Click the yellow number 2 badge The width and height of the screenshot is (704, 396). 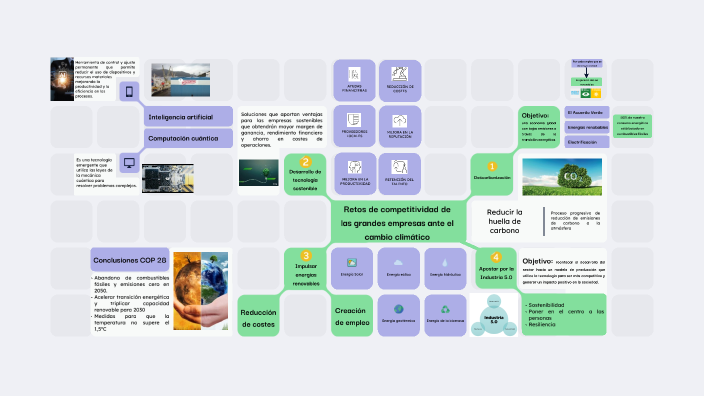point(305,162)
